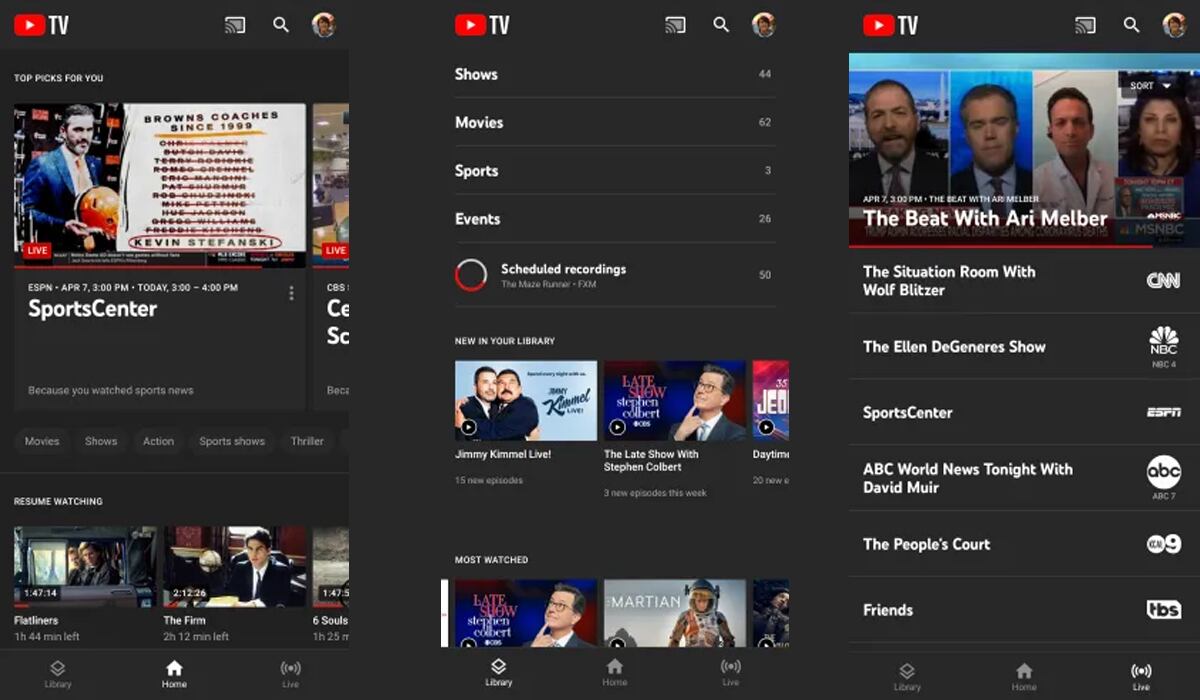Open the search icon
Viewport: 1200px width, 700px height.
281,24
